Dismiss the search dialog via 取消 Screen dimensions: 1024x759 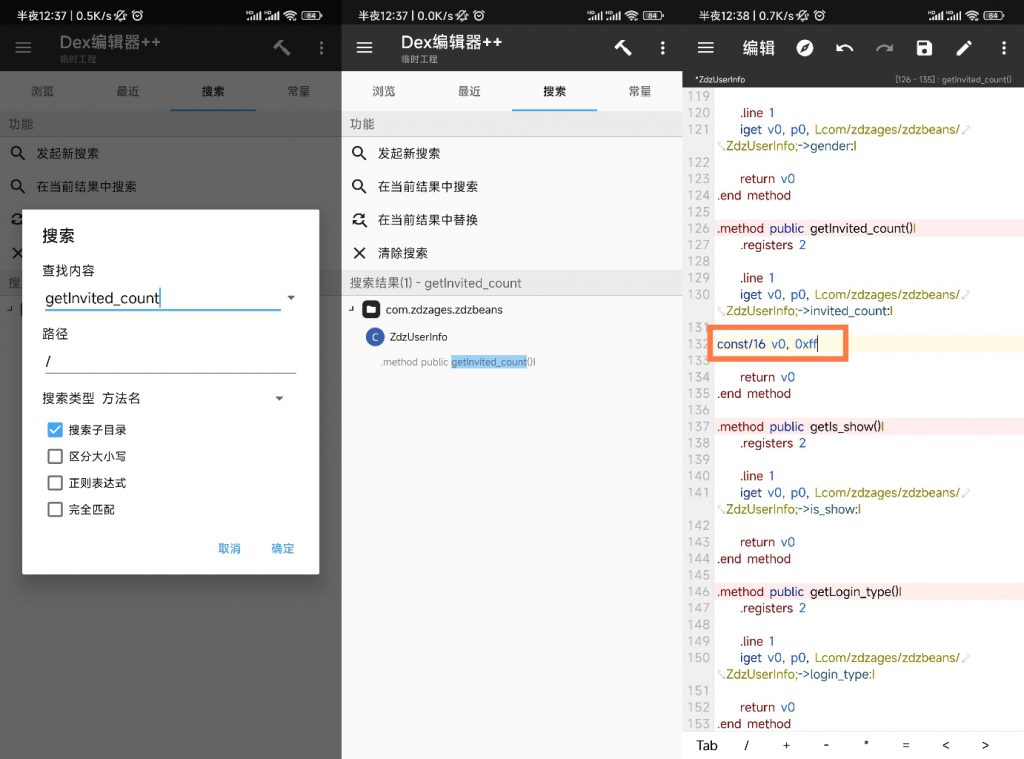[229, 548]
